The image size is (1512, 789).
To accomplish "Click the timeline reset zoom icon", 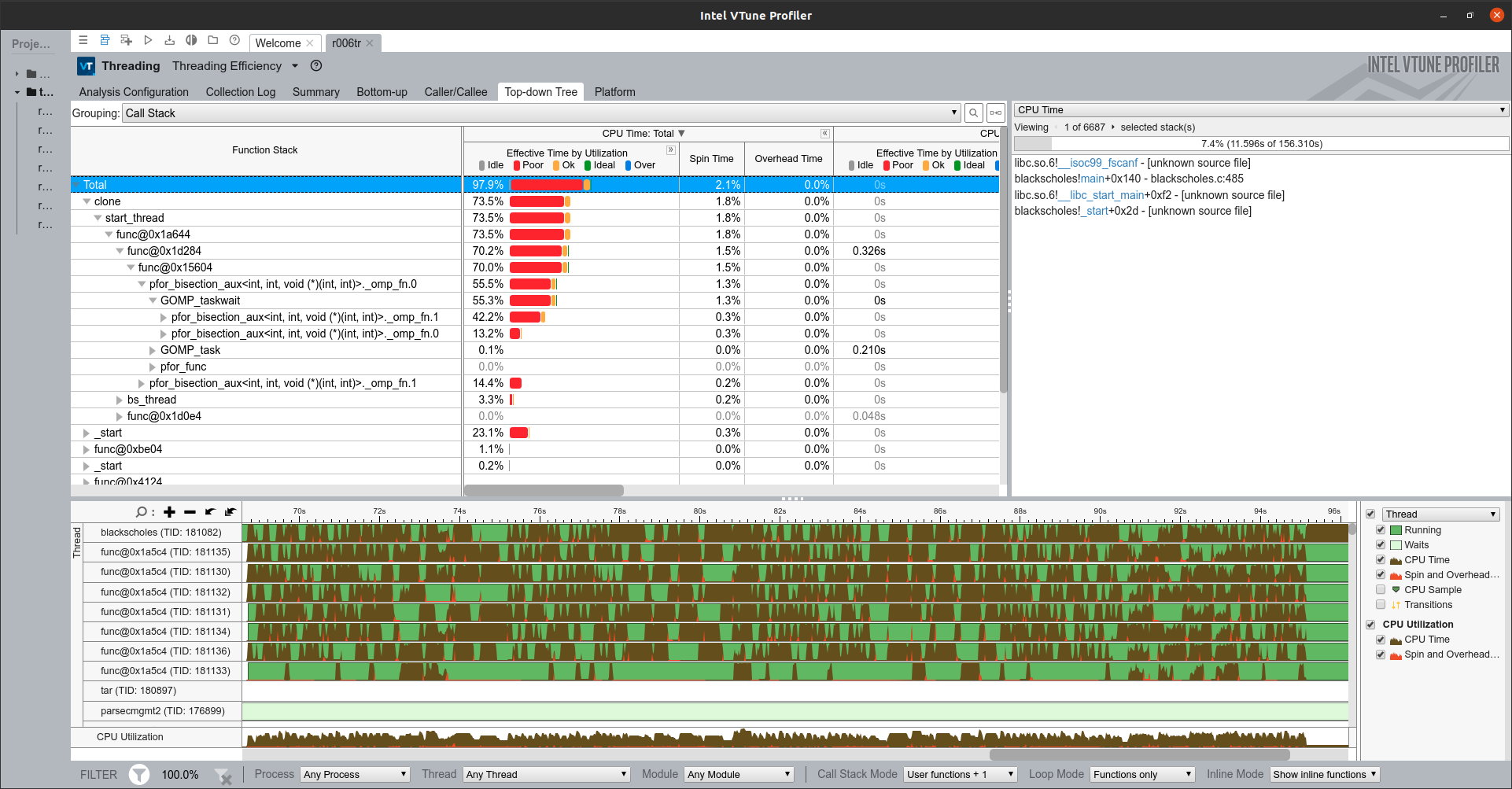I will (x=230, y=512).
